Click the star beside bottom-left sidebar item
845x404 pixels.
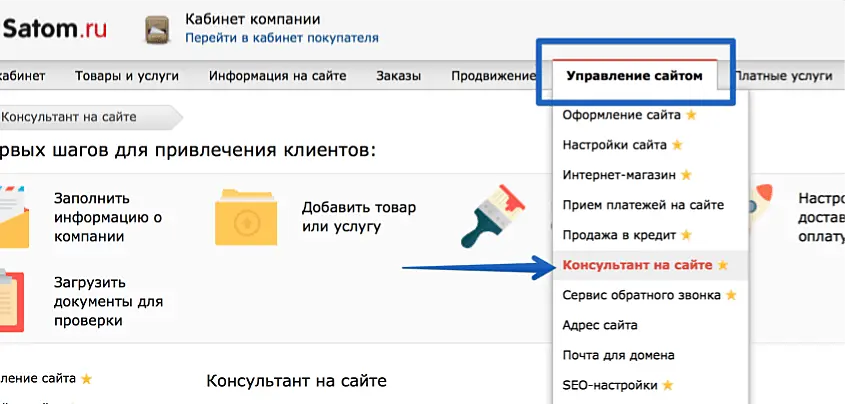86,379
